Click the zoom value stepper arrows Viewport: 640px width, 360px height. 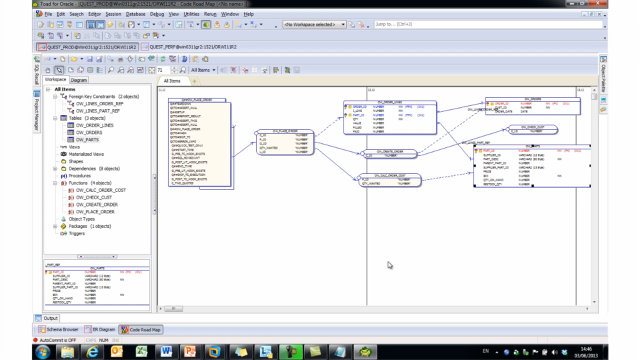click(174, 70)
